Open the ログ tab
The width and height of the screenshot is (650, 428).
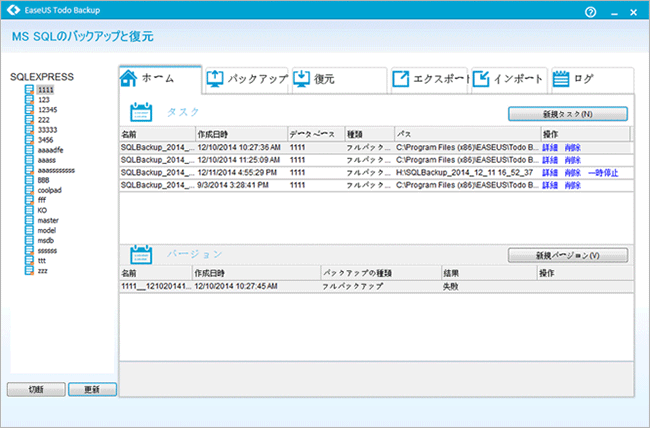592,80
